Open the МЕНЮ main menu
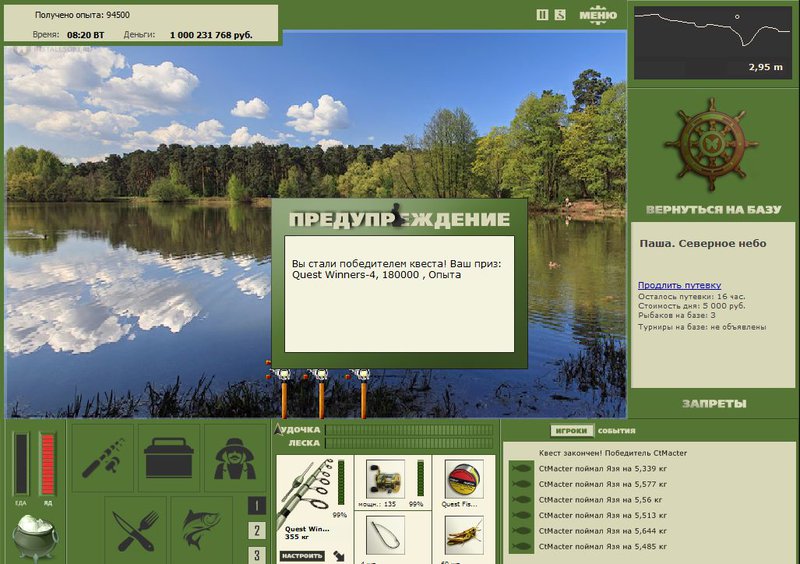Viewport: 800px width, 564px height. [x=598, y=15]
